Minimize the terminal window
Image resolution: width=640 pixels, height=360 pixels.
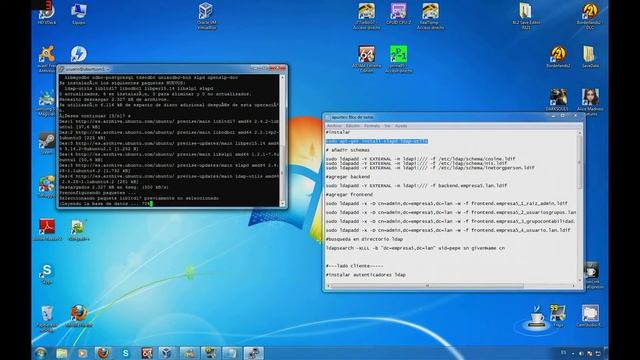click(256, 68)
